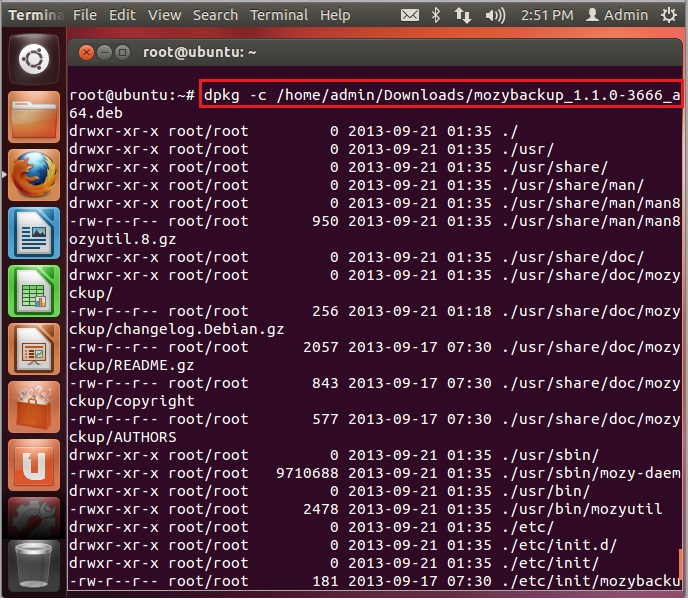The width and height of the screenshot is (688, 600).
Task: Click the ckup/copyright text
Action: 131,401
